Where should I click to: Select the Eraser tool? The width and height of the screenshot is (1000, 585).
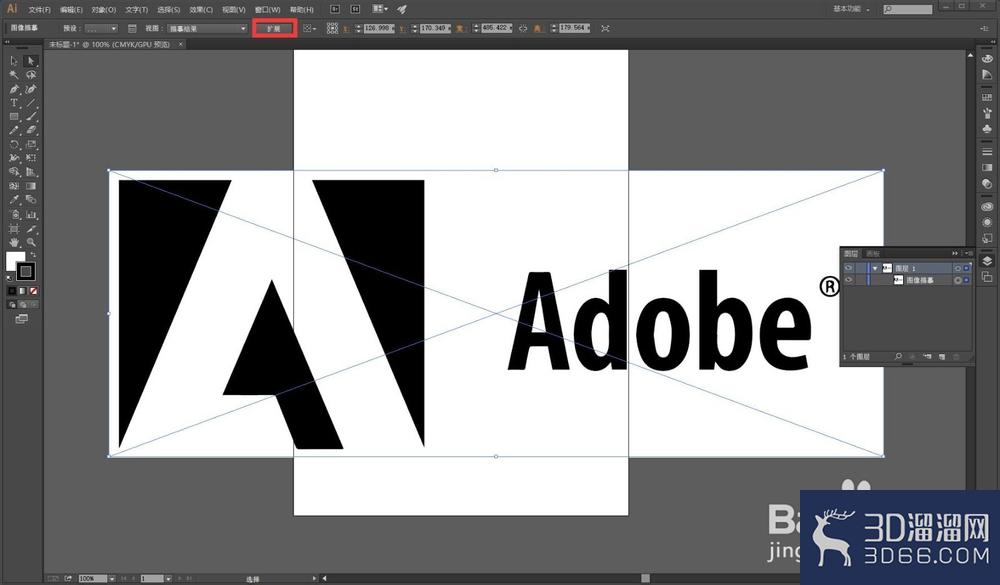pyautogui.click(x=30, y=130)
